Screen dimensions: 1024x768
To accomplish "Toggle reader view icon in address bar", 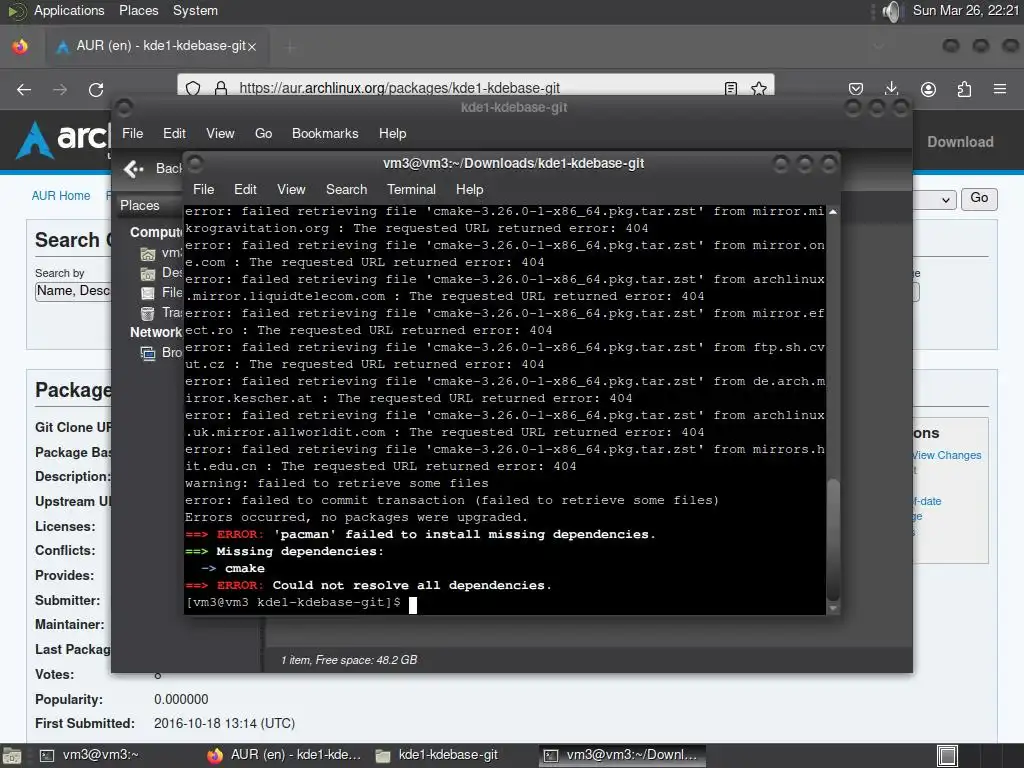I will coord(731,88).
